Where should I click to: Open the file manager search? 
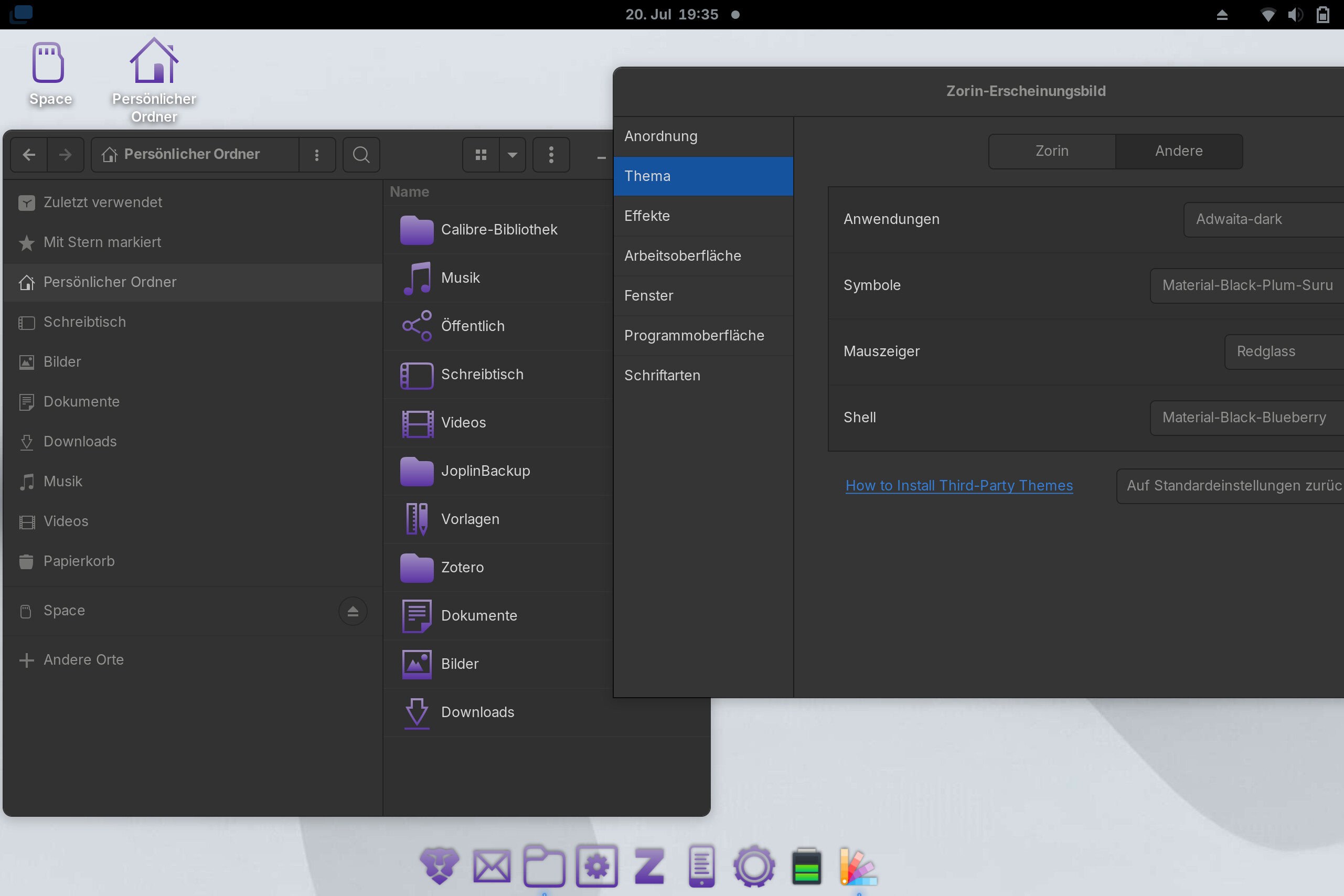point(361,154)
